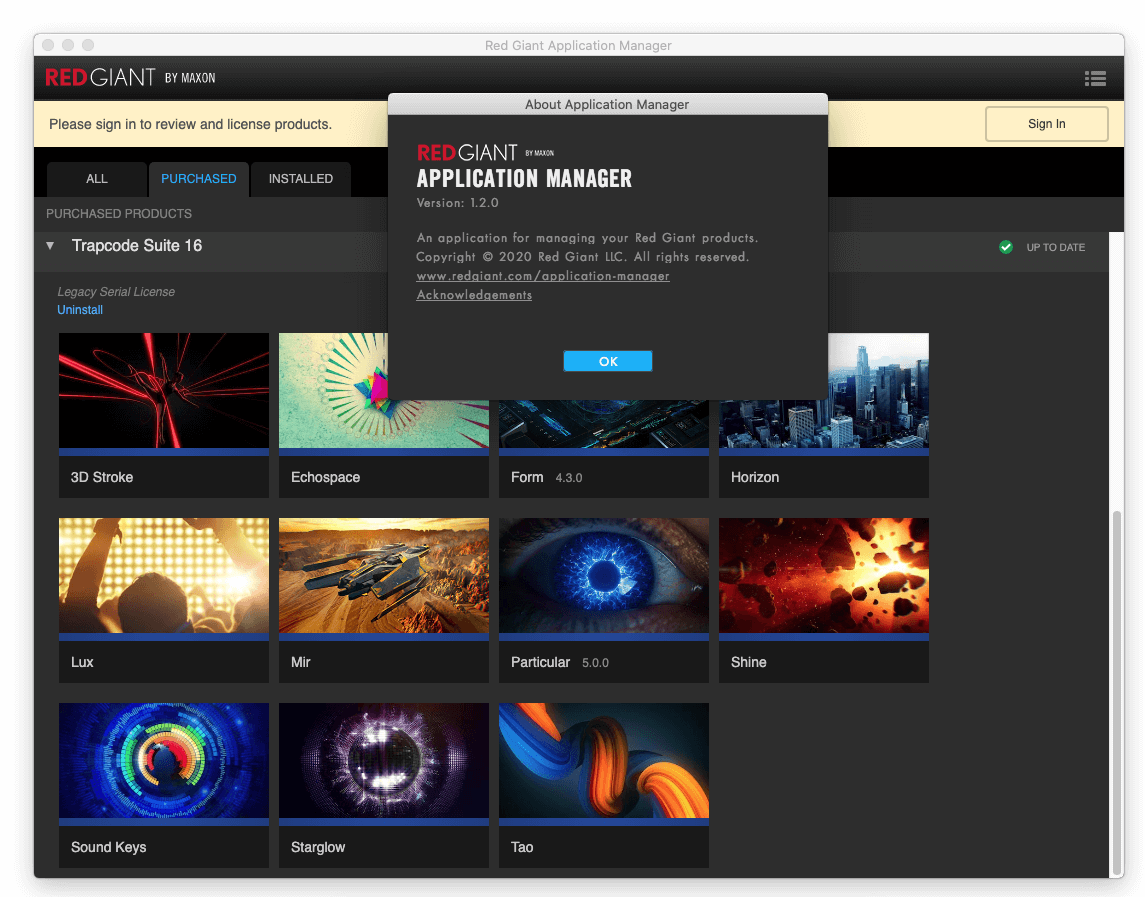Click the Uninstall link
Viewport: 1145px width, 897px height.
[80, 310]
